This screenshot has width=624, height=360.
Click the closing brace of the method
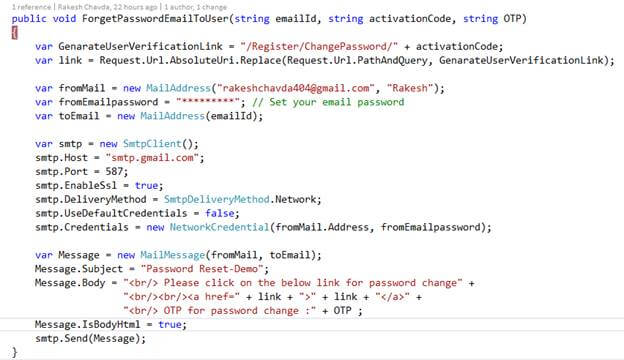(15, 352)
